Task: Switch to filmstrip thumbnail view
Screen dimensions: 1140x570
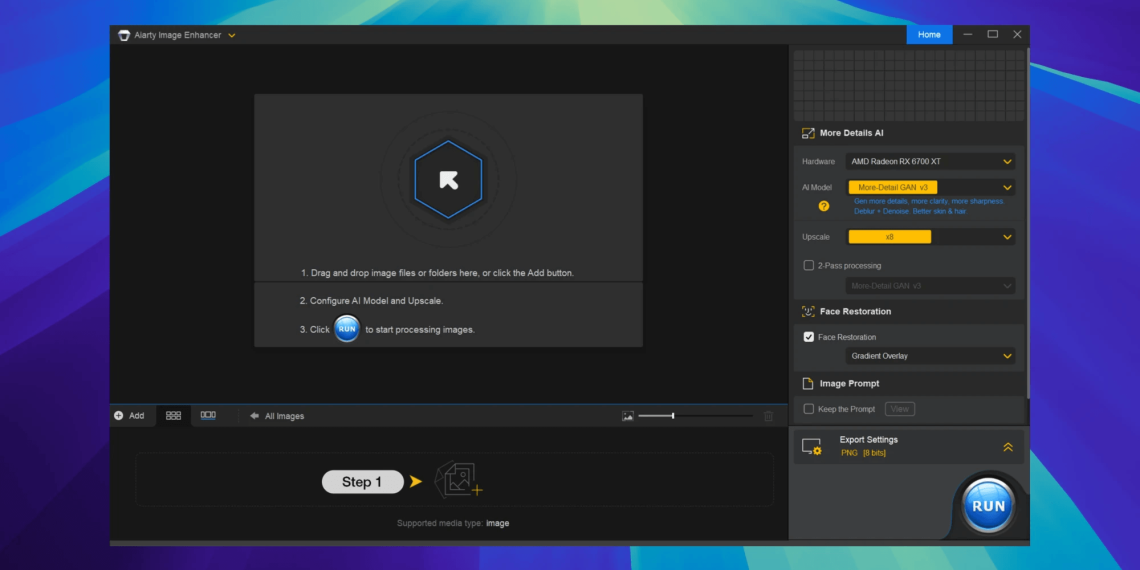Action: (x=208, y=416)
